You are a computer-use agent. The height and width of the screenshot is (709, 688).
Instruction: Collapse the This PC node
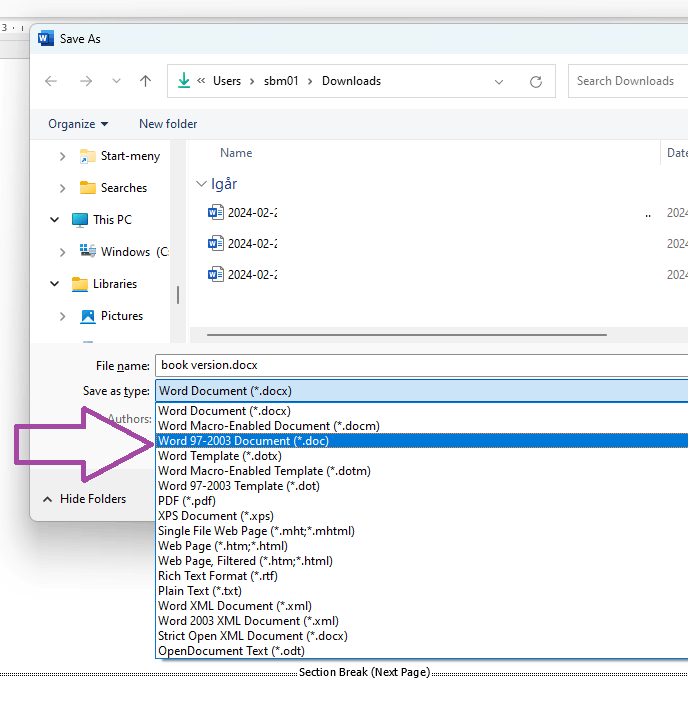click(x=54, y=220)
